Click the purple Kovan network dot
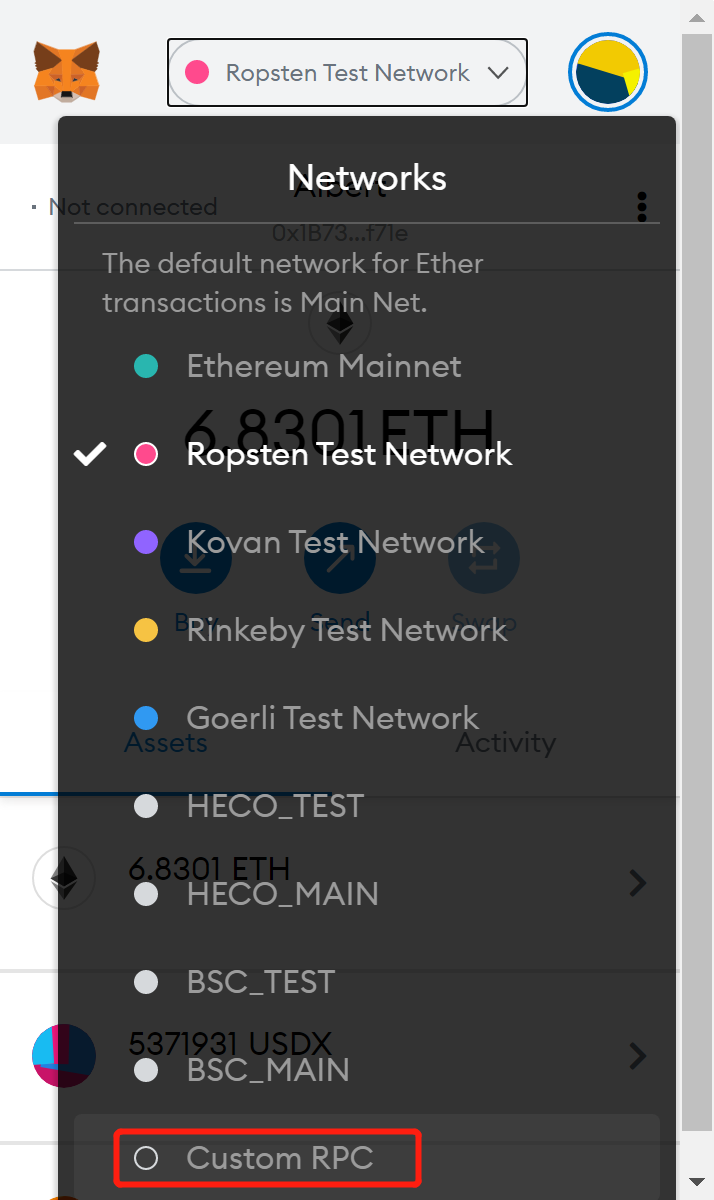This screenshot has height=1200, width=714. (146, 542)
